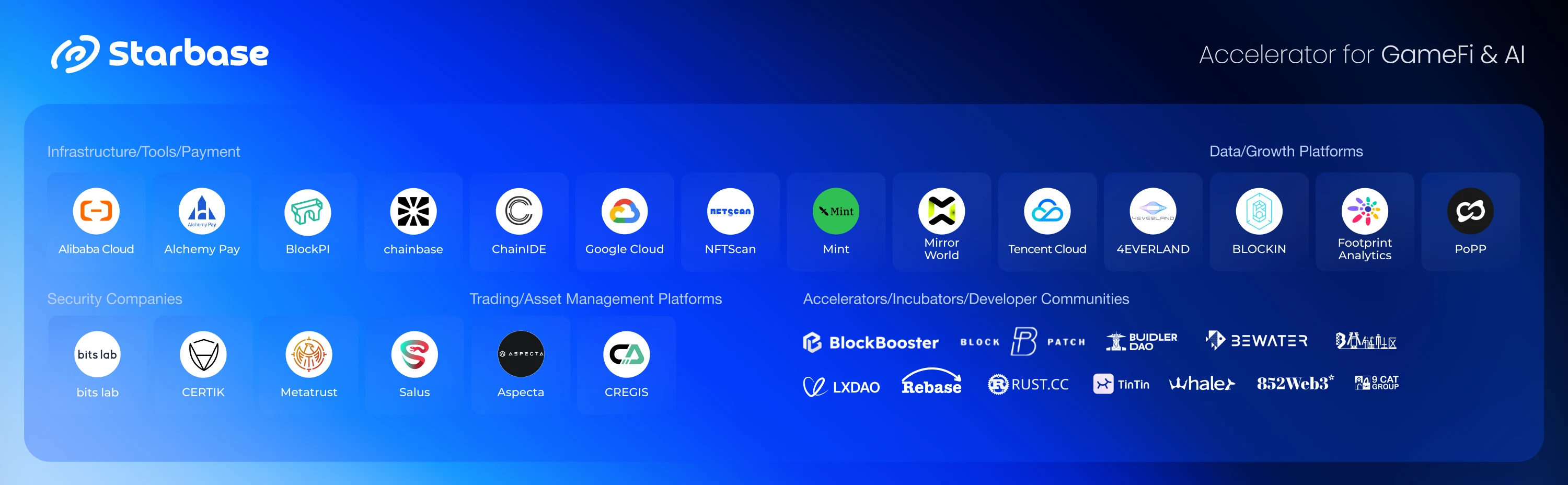Select the CERTIK shield icon
This screenshot has height=485, width=1568.
[203, 354]
